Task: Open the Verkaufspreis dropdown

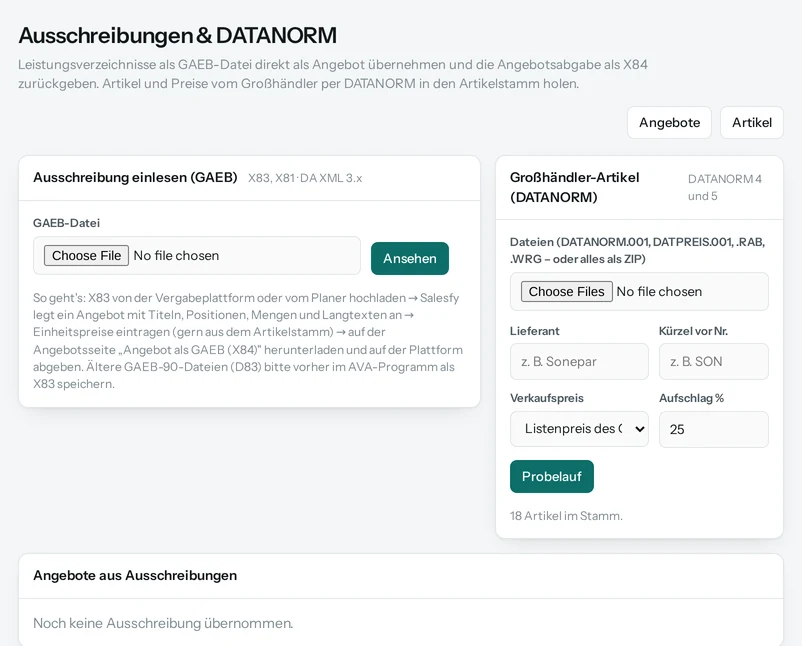Action: point(579,429)
